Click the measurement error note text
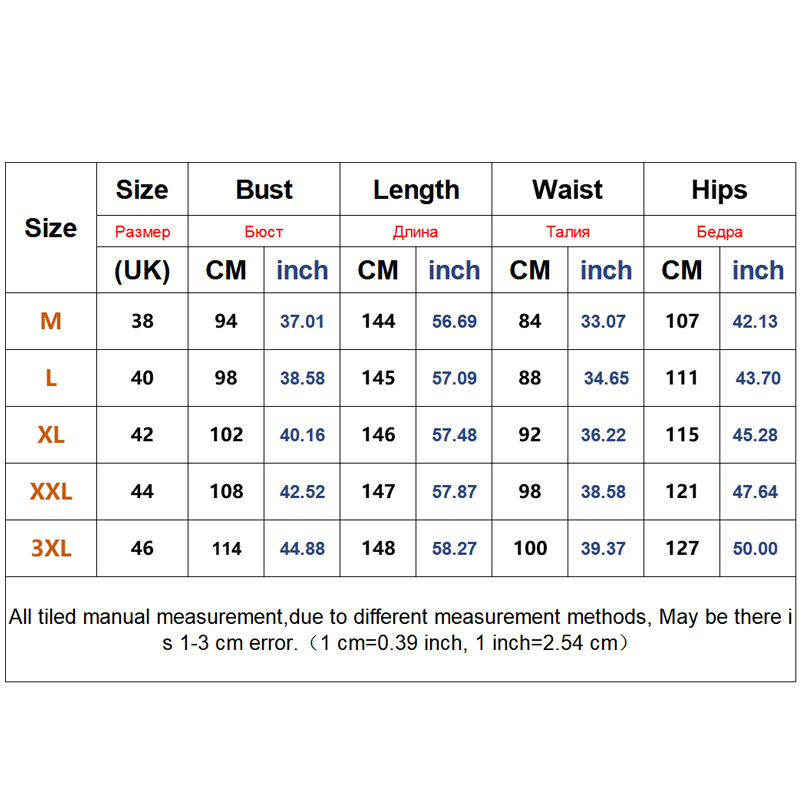The image size is (800, 800). click(400, 630)
